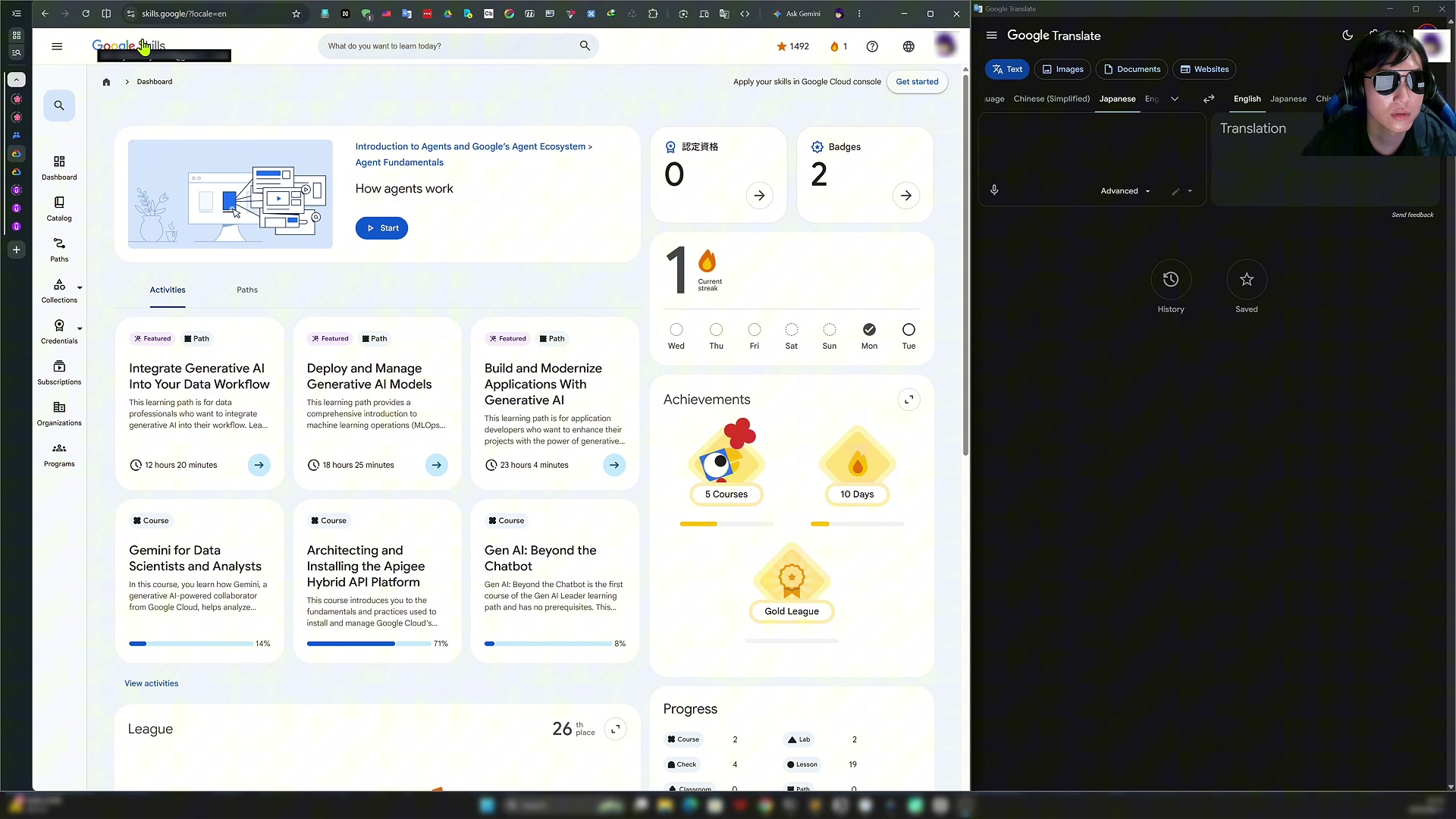Open Dashboard in the left sidebar
Viewport: 1456px width, 819px height.
pyautogui.click(x=59, y=168)
